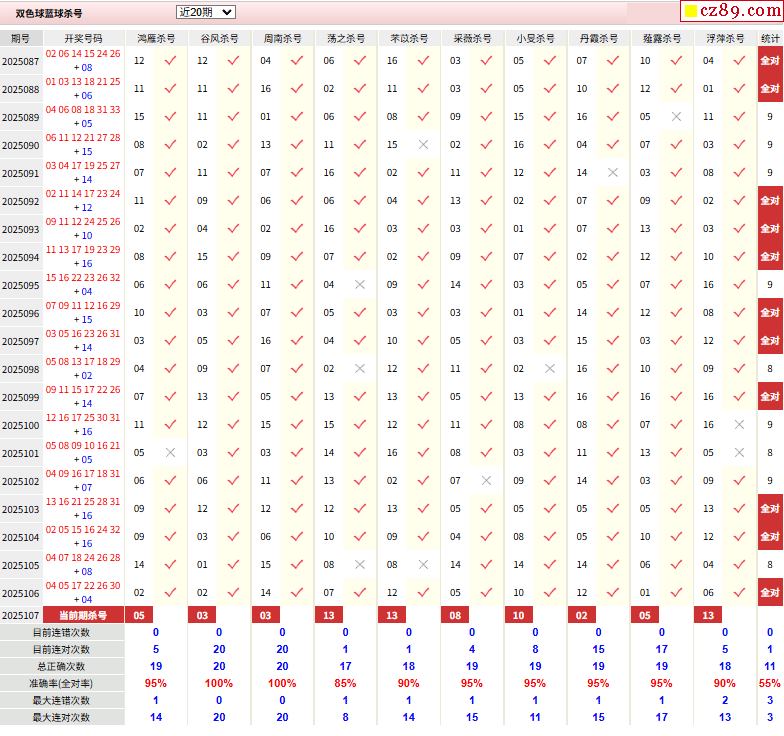Click the X mark in 采薇杀号 row 2025102

tap(486, 481)
